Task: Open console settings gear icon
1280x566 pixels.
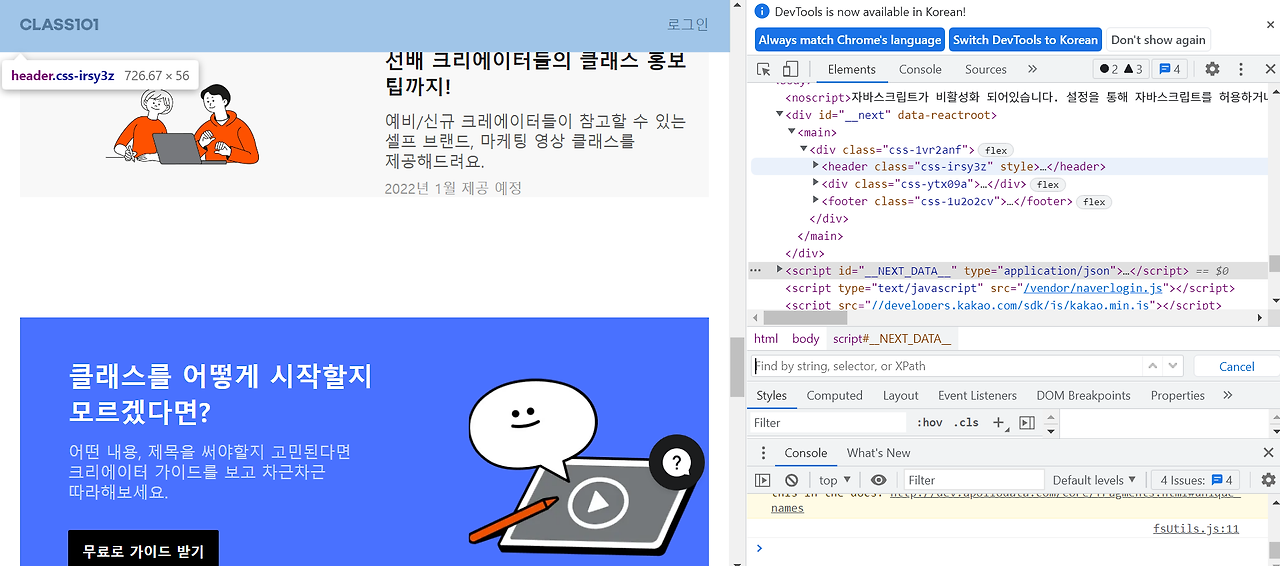Action: pyautogui.click(x=1268, y=480)
